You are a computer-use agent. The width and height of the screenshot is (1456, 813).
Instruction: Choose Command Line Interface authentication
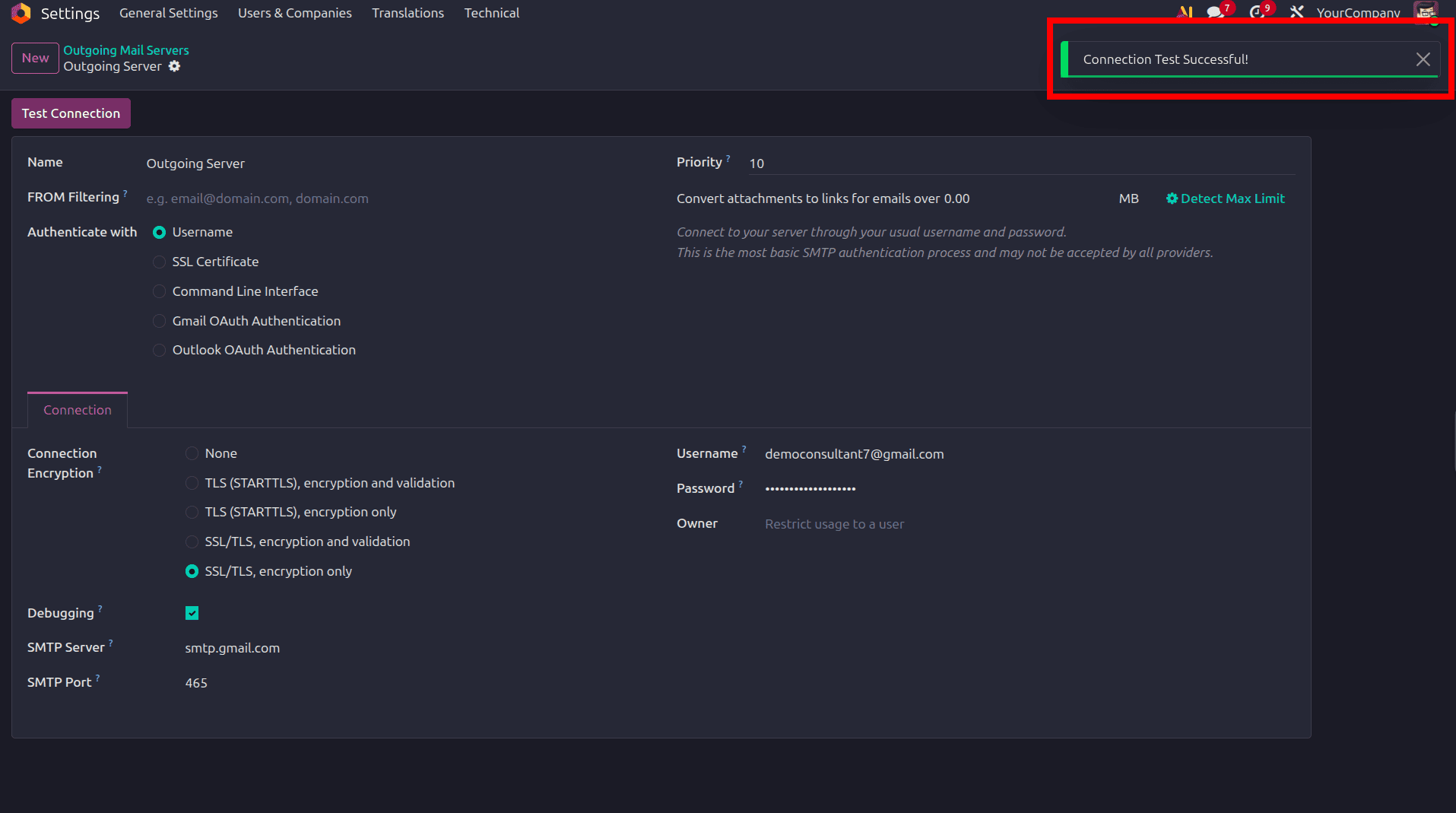[159, 291]
